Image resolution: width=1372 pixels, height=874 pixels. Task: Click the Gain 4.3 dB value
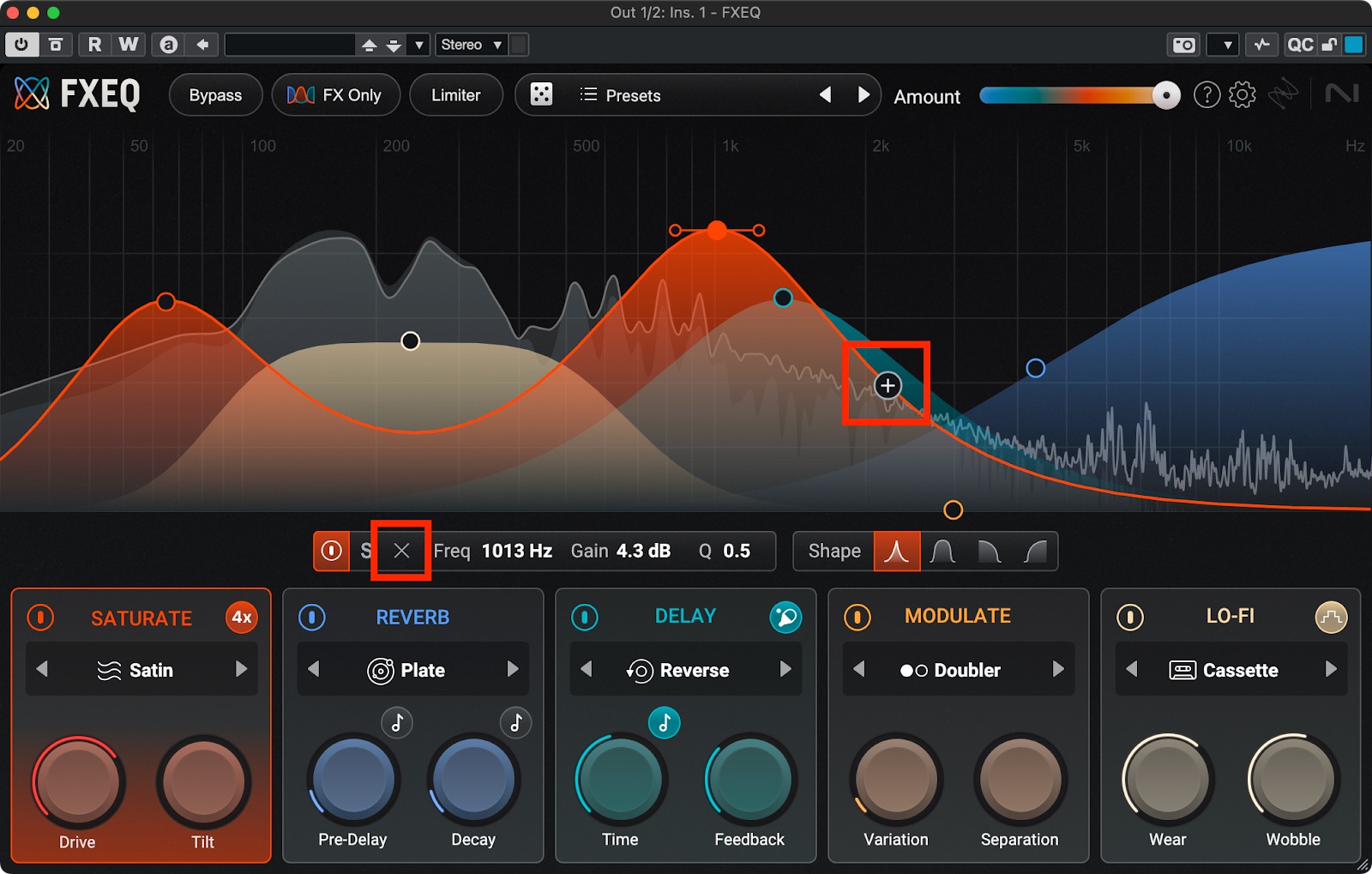643,551
